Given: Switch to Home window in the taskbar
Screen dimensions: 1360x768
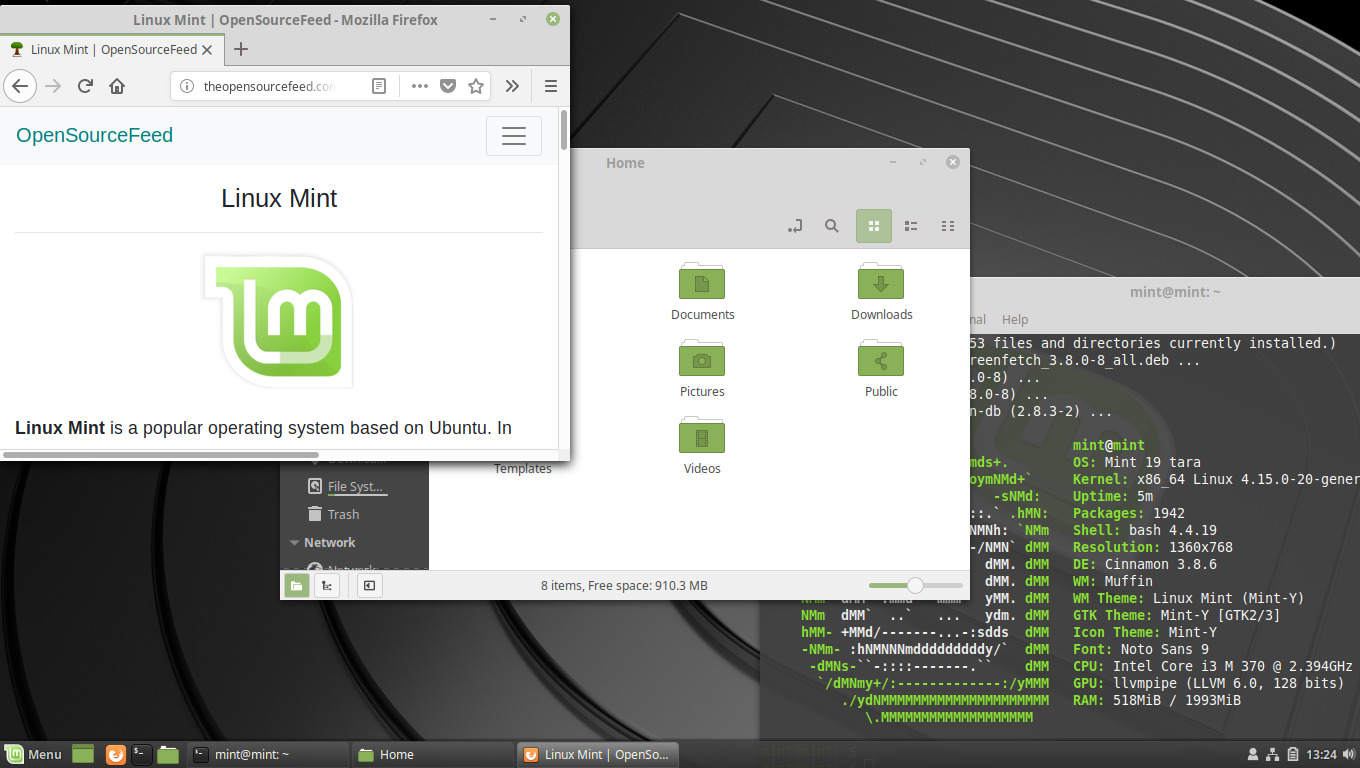Looking at the screenshot, I should (x=432, y=754).
